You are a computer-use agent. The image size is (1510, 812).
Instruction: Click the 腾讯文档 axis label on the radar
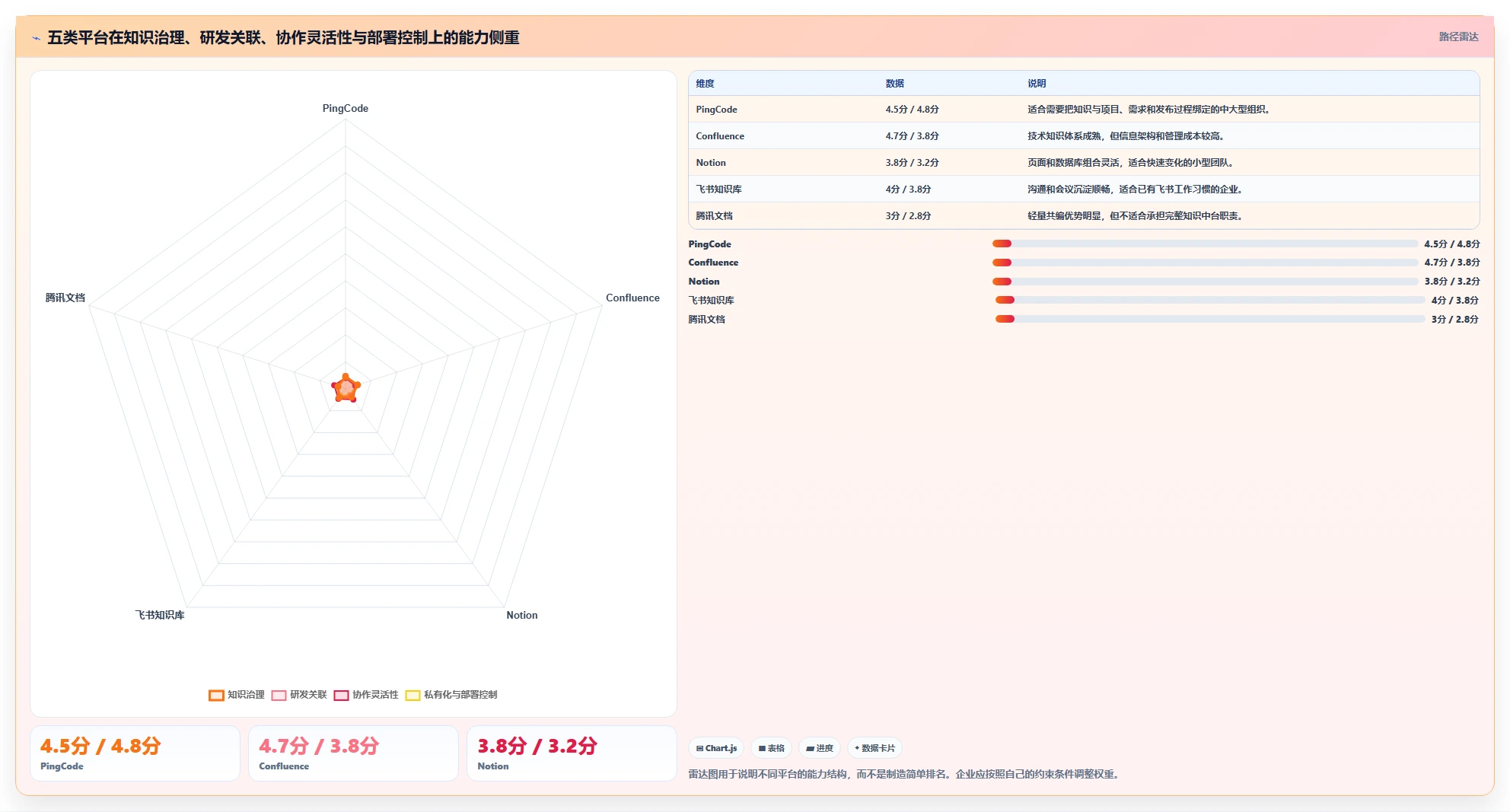pos(65,298)
